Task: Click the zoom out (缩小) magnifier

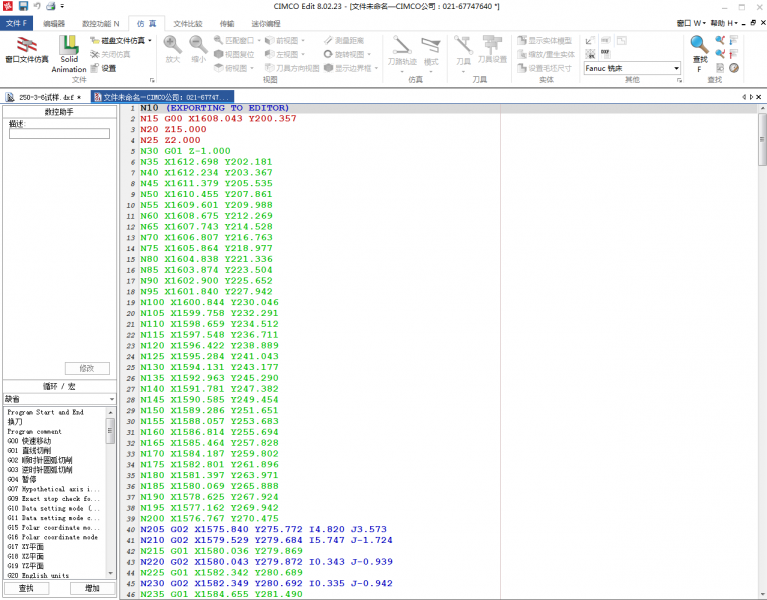Action: (x=198, y=49)
